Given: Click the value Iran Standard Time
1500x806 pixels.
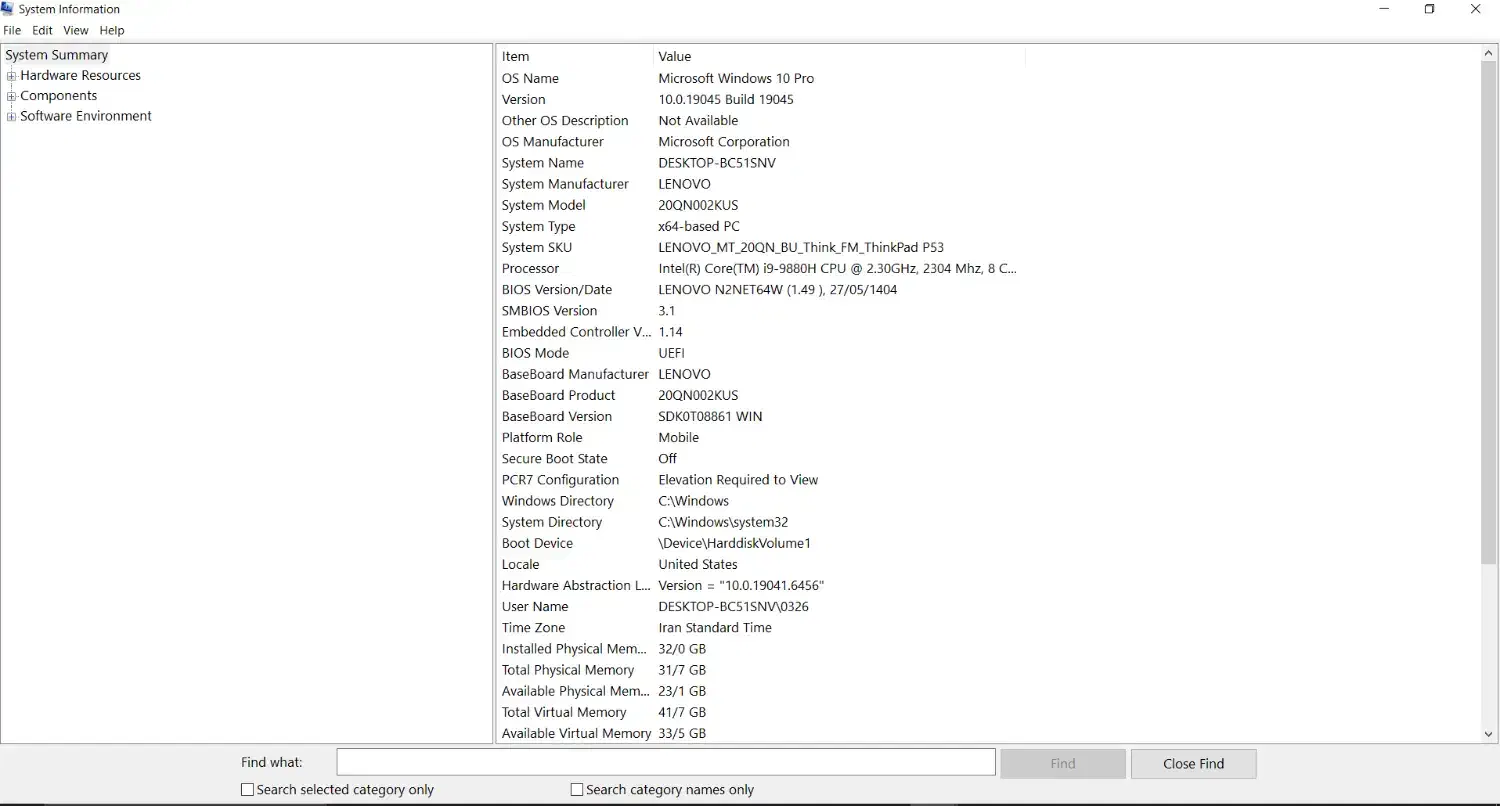Looking at the screenshot, I should pos(715,628).
